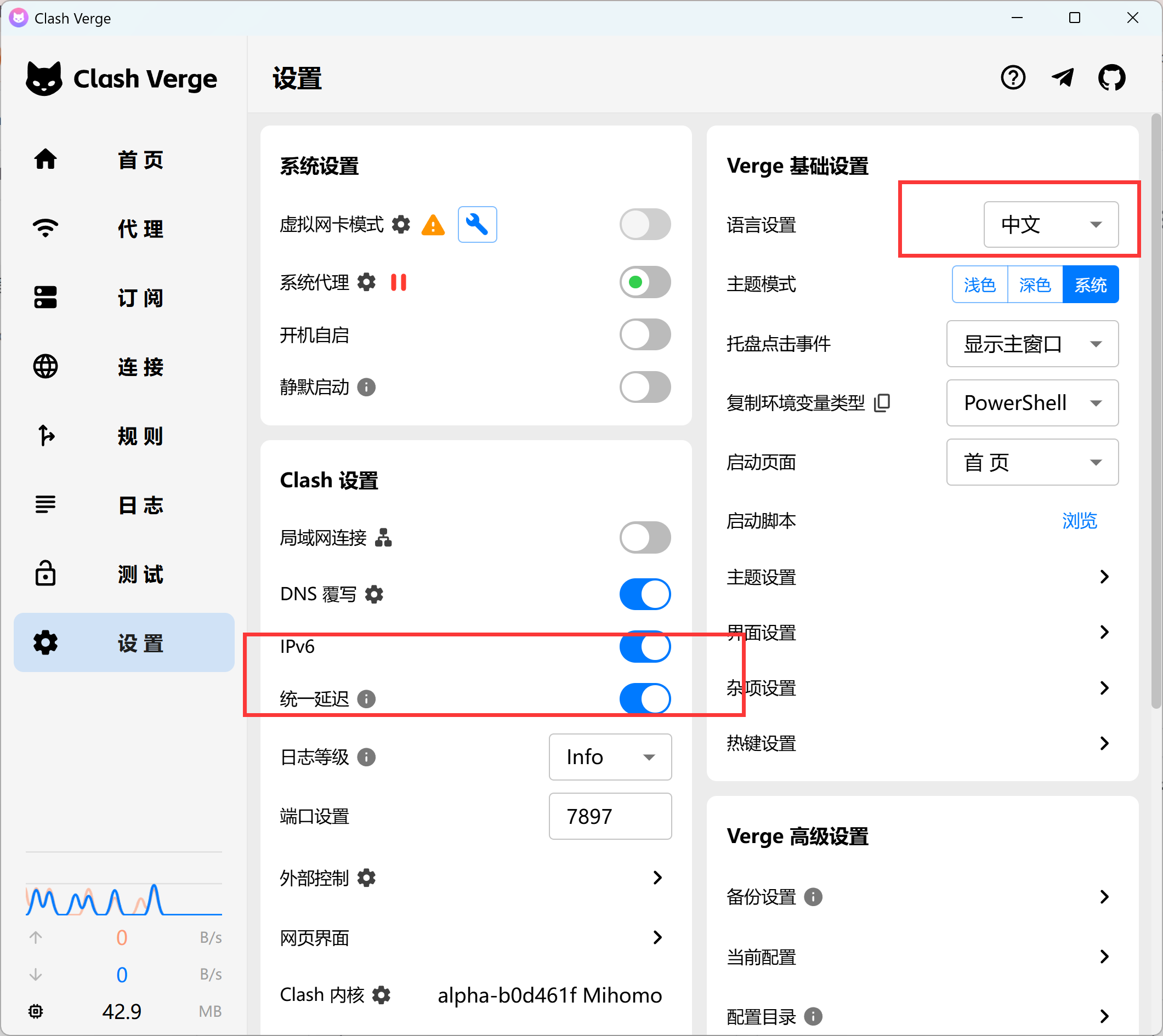Screen dimensions: 1163x1036
Task: Toggle auto start on boot switch
Action: point(644,335)
